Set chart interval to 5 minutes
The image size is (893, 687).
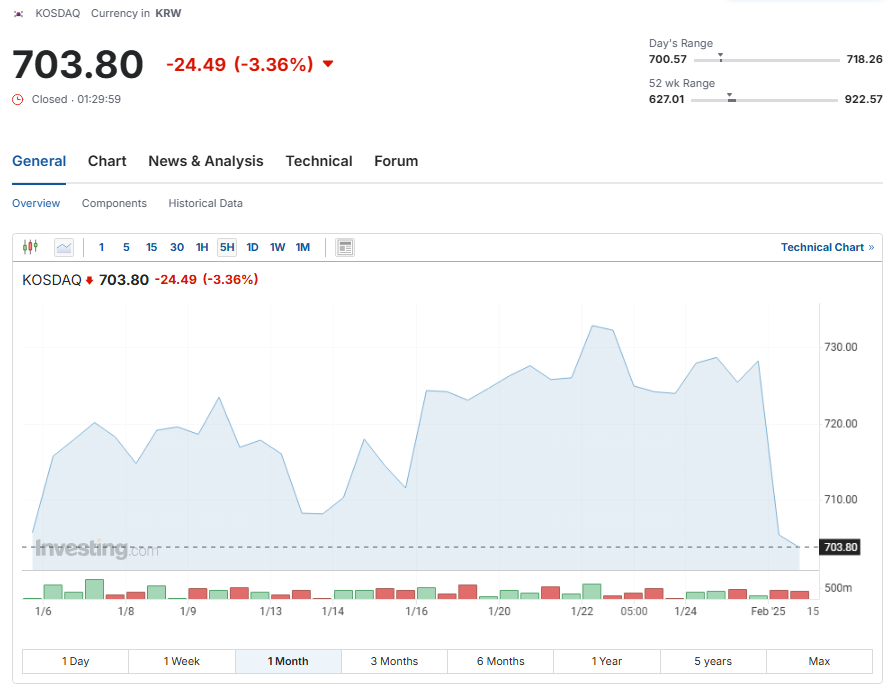tap(126, 247)
